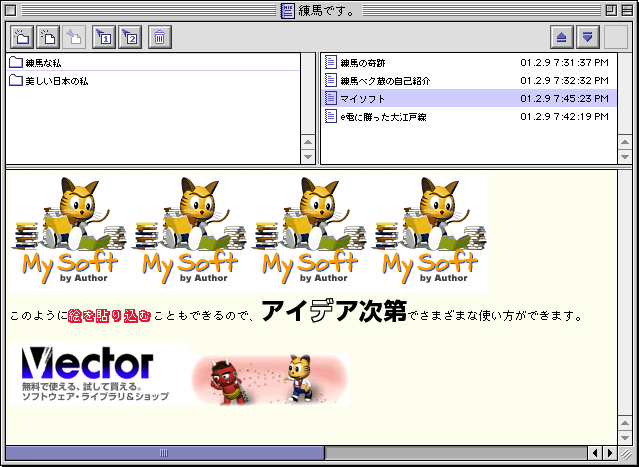The height and width of the screenshot is (467, 639).
Task: Click the horizontal scrollbar thumb
Action: click(x=165, y=453)
